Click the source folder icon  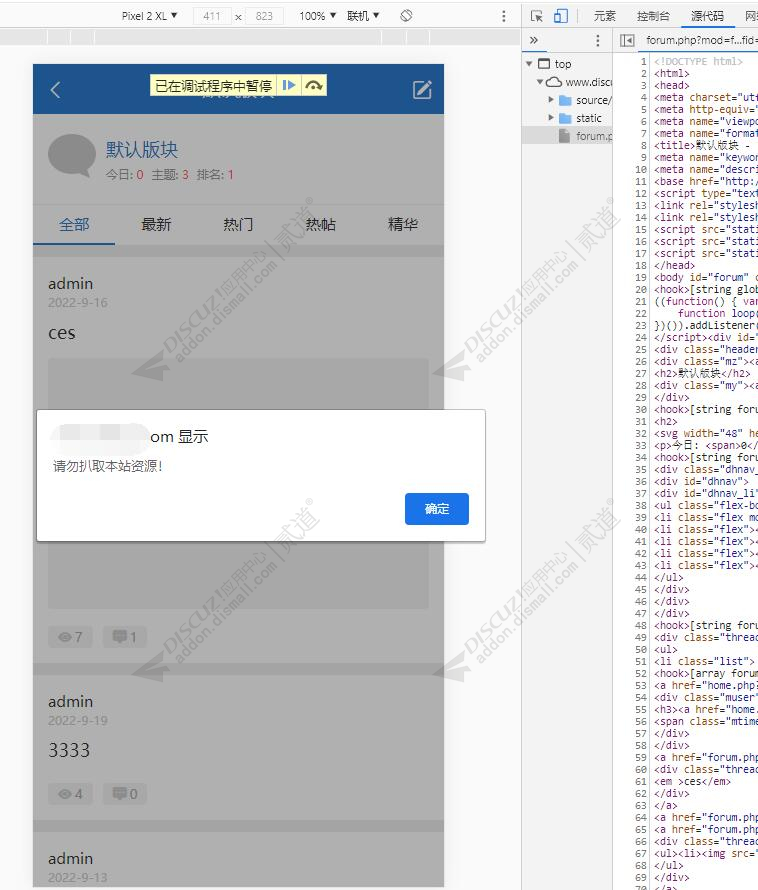pos(565,100)
